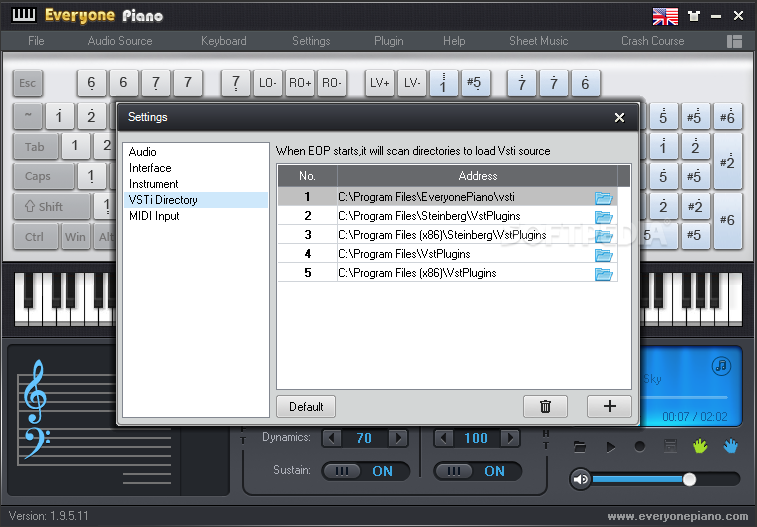Open the Settings menu
The width and height of the screenshot is (757, 527).
(311, 41)
